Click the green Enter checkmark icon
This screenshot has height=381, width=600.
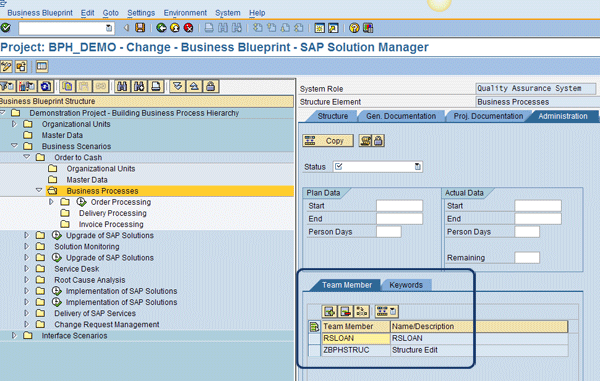[6, 28]
